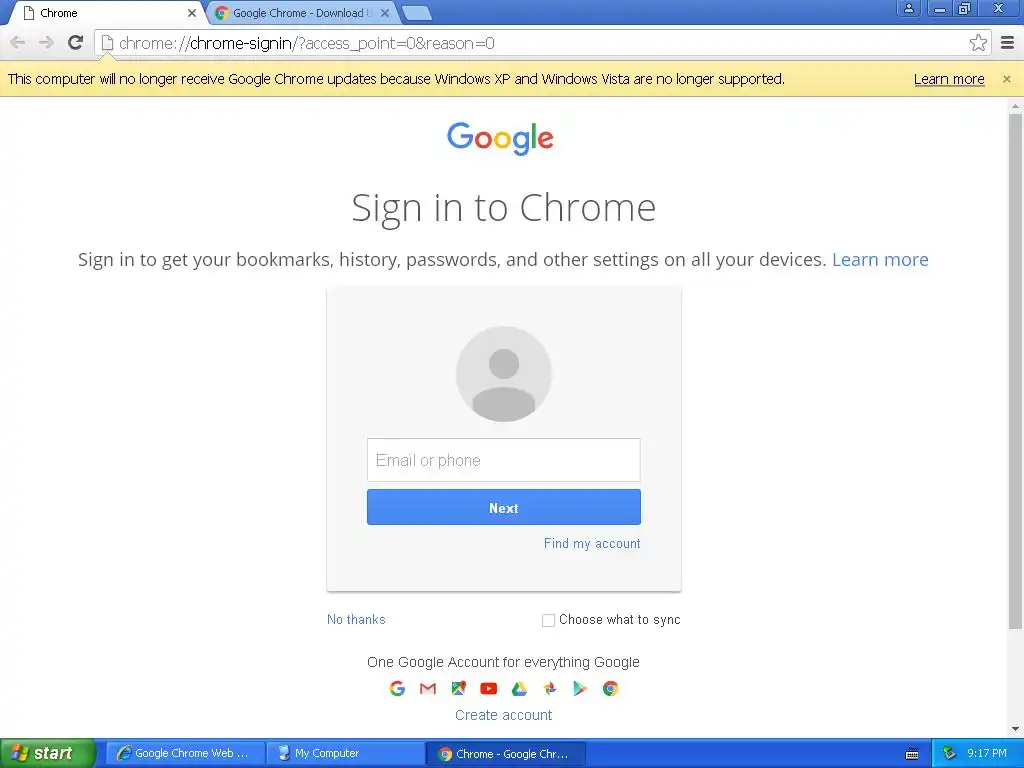Click the default avatar profile picture
The image size is (1024, 768).
504,374
